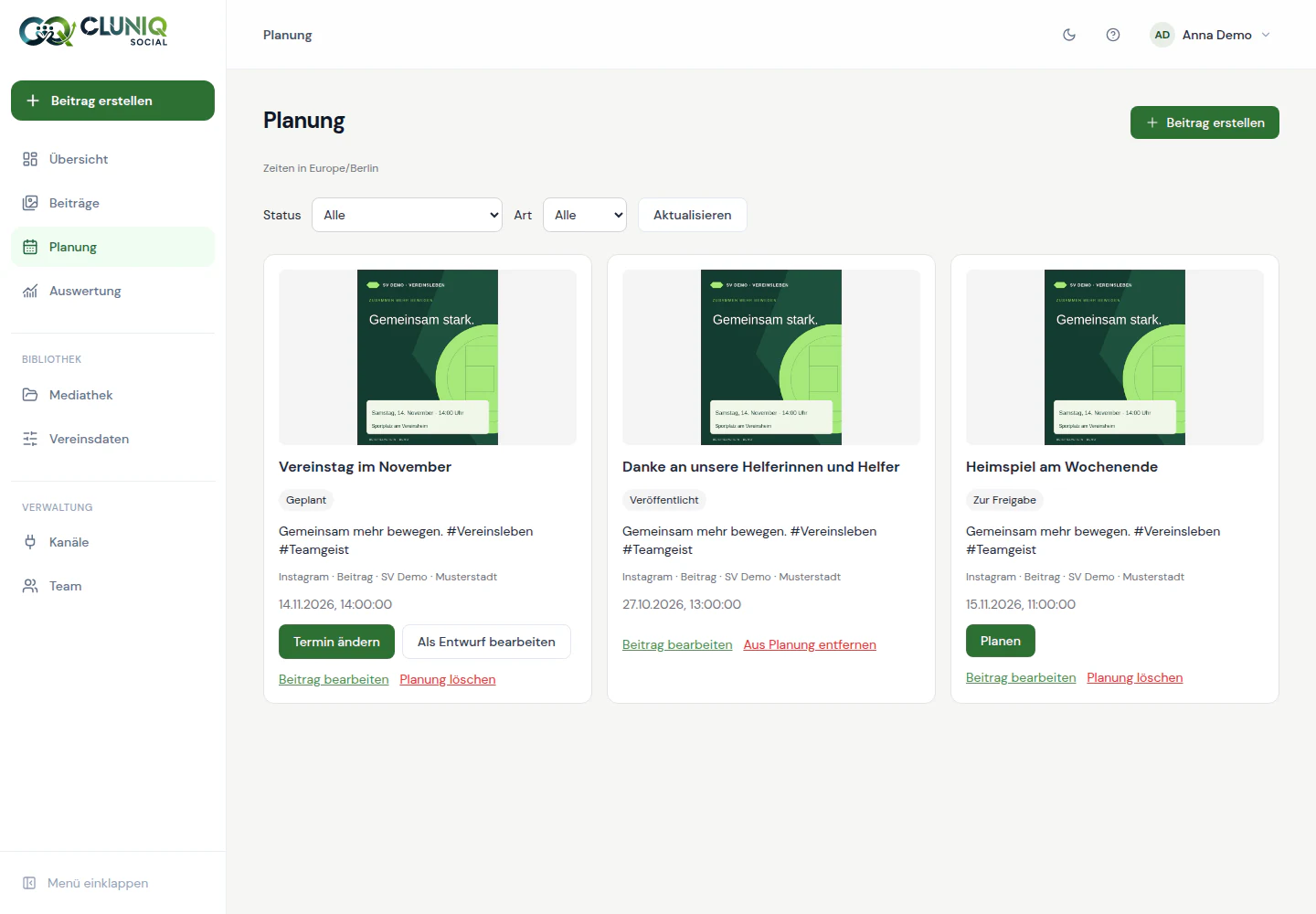The height and width of the screenshot is (914, 1316).
Task: Go to Übersicht in the sidebar
Action: pos(112,159)
